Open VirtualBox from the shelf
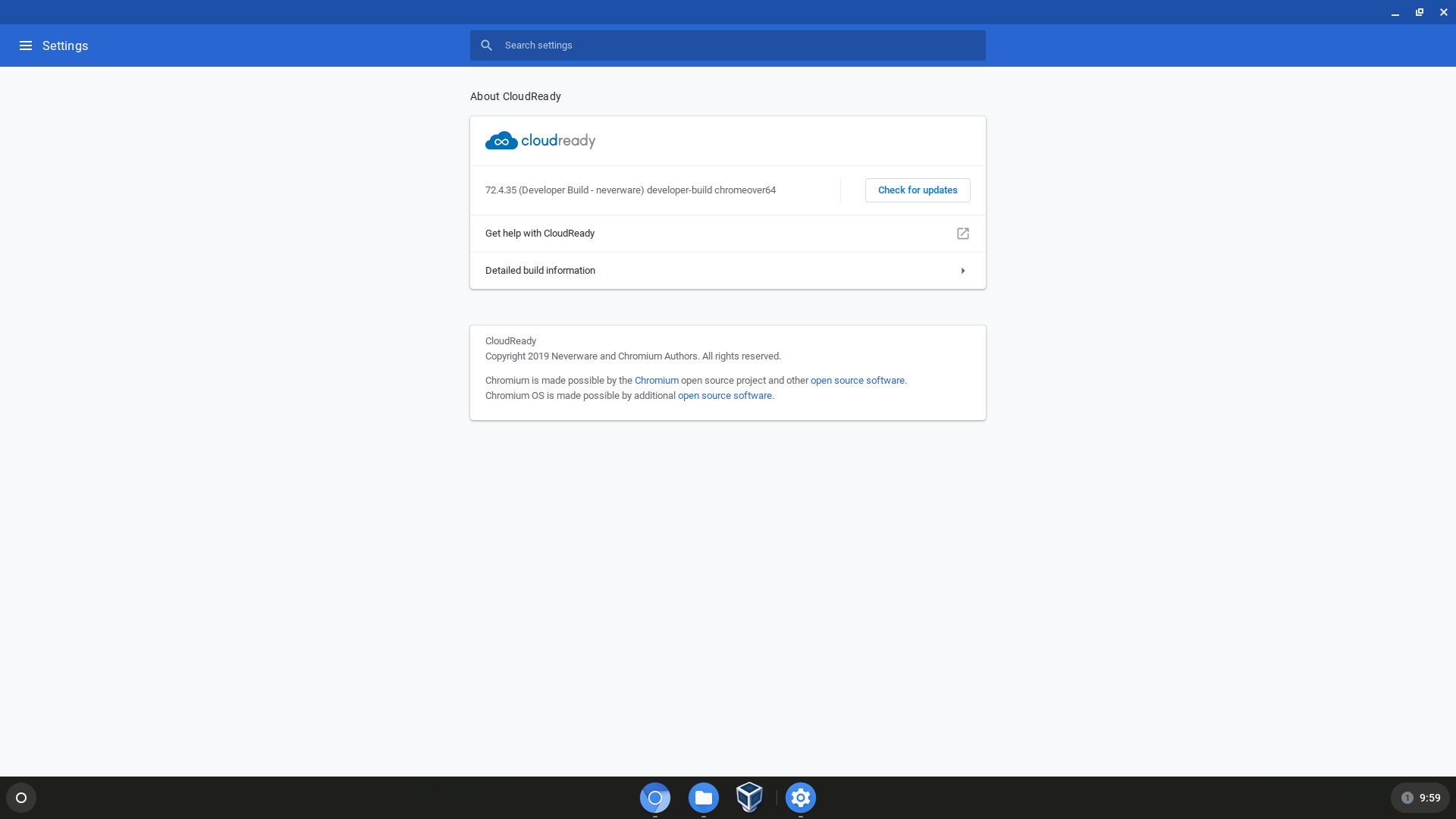The width and height of the screenshot is (1456, 819). [x=749, y=798]
